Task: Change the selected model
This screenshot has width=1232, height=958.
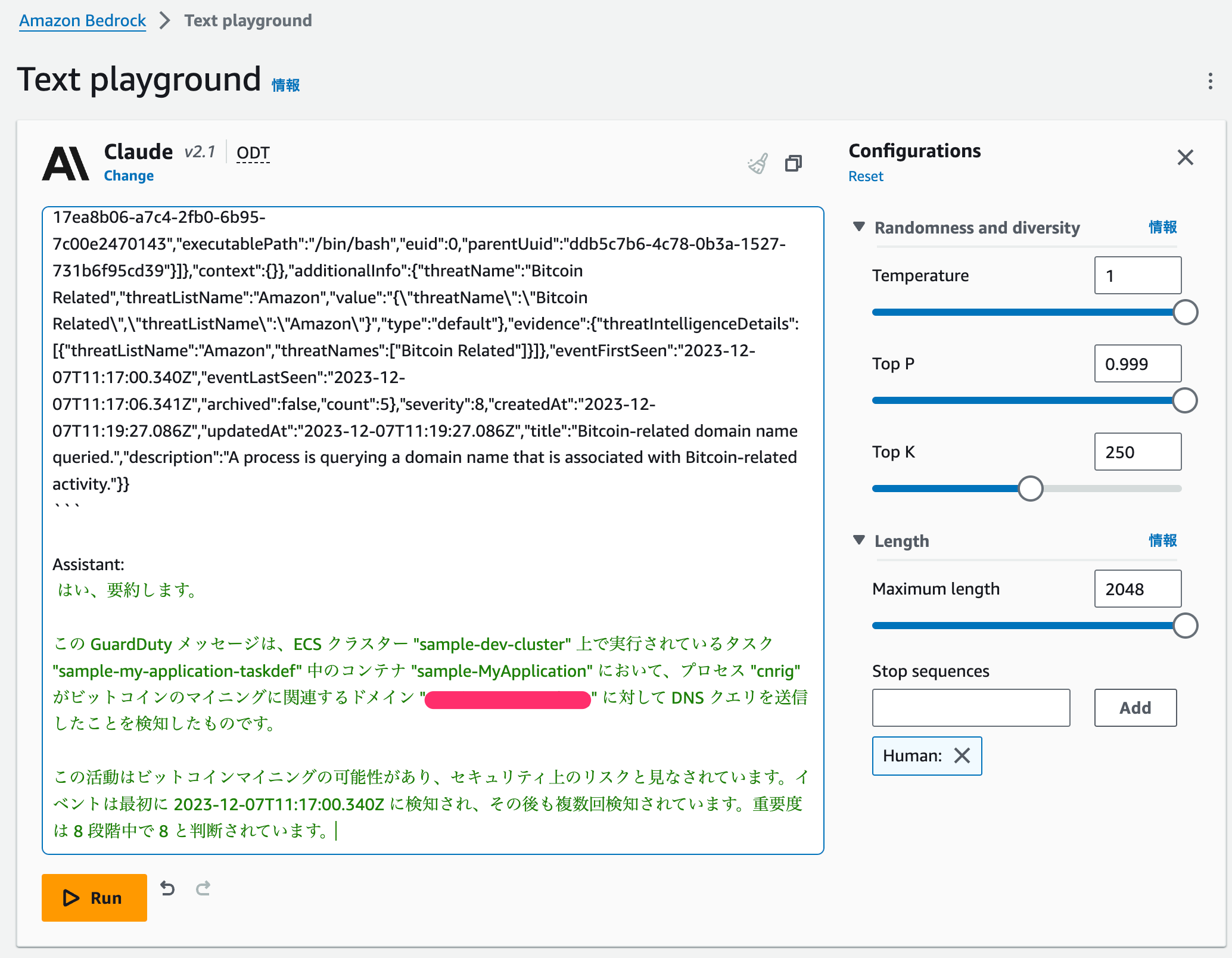Action: click(x=129, y=176)
